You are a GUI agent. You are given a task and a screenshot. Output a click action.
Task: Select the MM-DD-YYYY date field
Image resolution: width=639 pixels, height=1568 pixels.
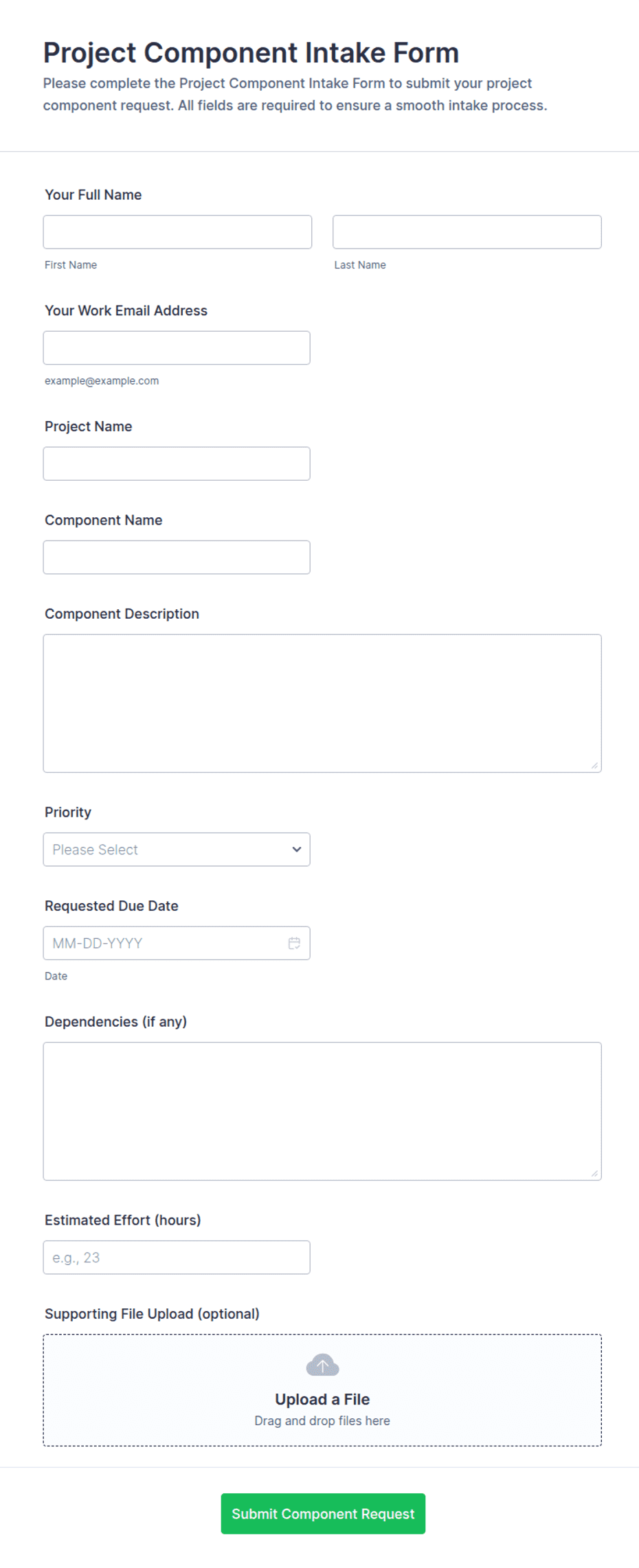click(x=177, y=943)
